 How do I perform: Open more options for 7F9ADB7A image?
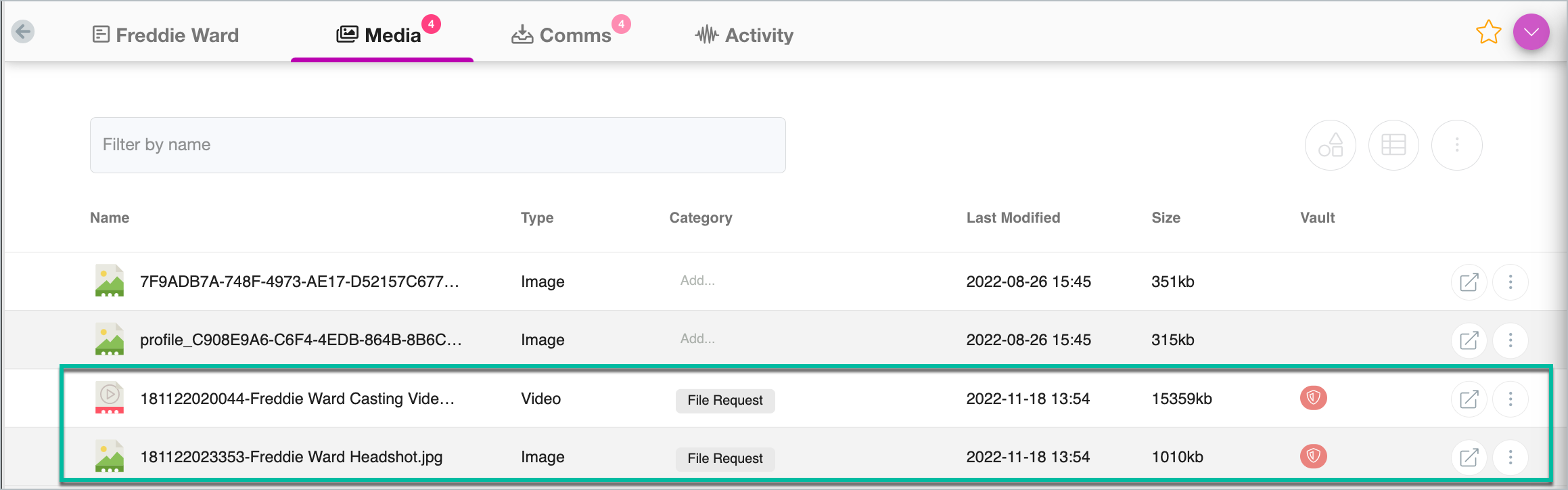[1511, 282]
